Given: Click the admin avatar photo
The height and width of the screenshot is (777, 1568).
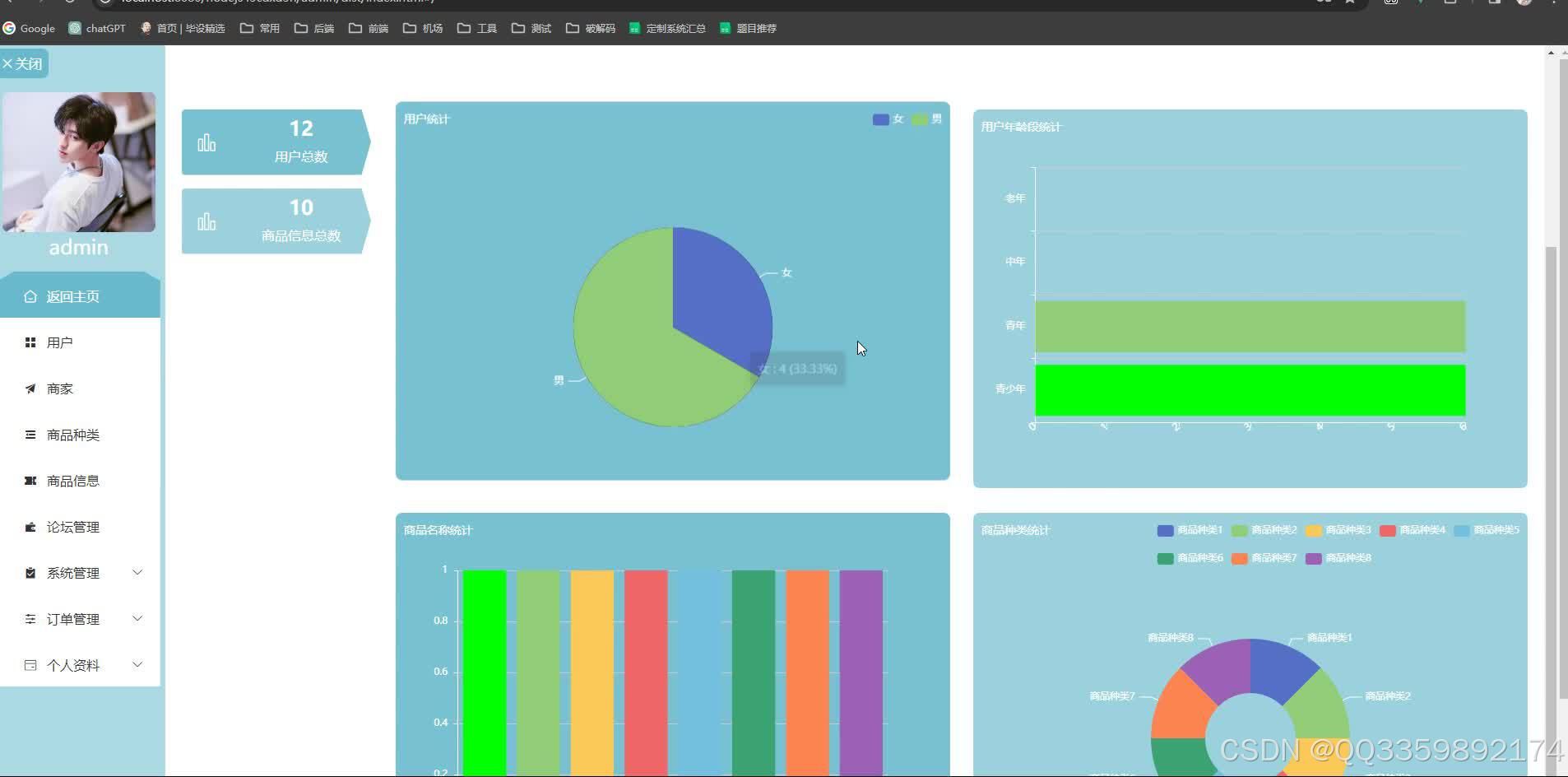Looking at the screenshot, I should tap(79, 162).
